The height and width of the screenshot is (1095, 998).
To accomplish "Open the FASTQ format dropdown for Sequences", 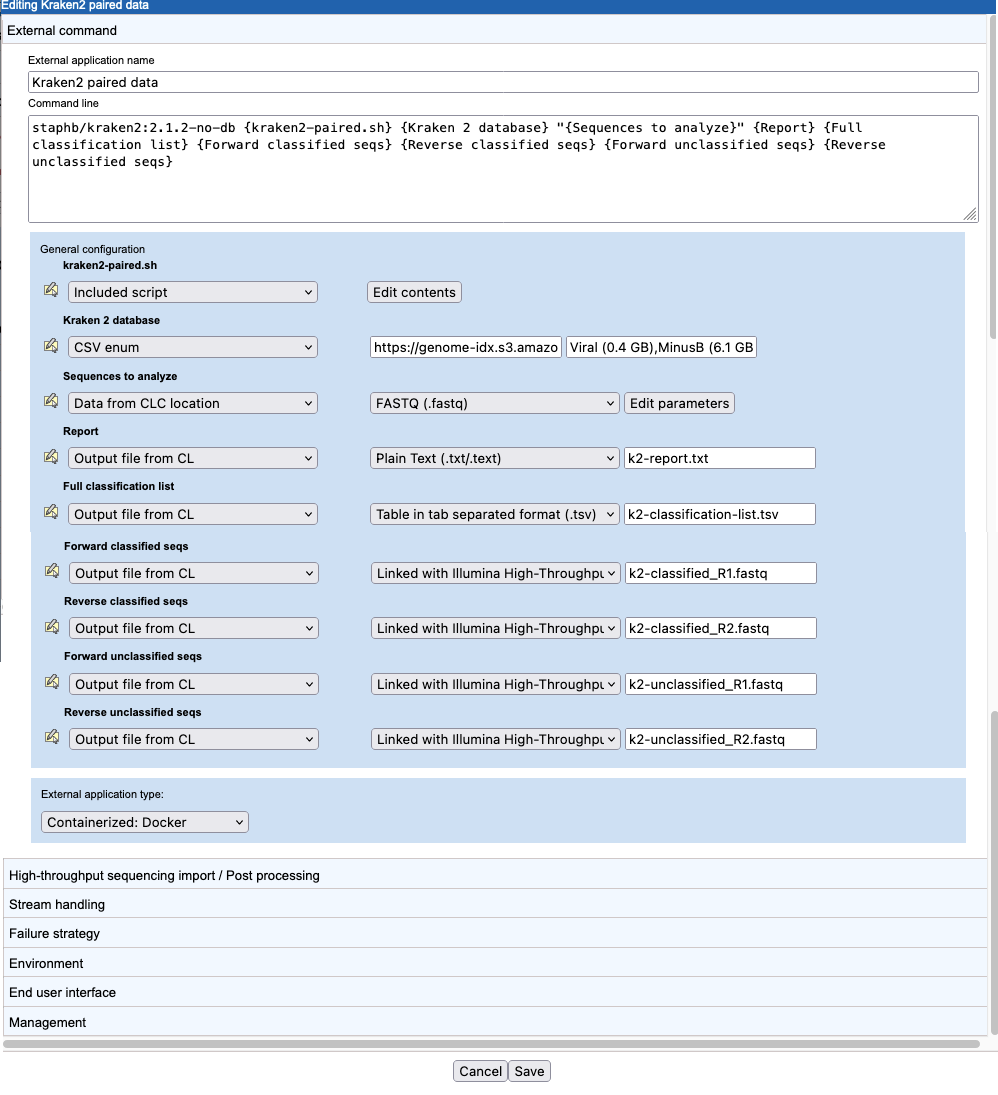I will click(494, 402).
